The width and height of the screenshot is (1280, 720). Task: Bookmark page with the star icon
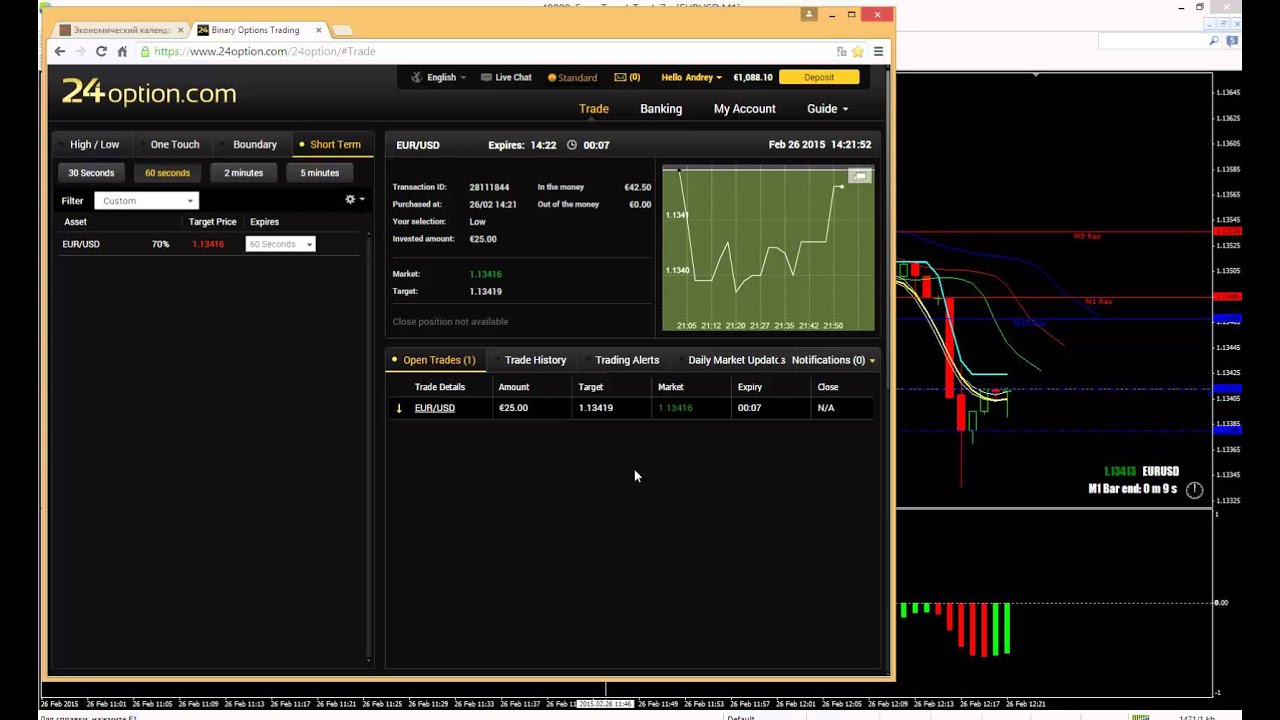(x=857, y=51)
